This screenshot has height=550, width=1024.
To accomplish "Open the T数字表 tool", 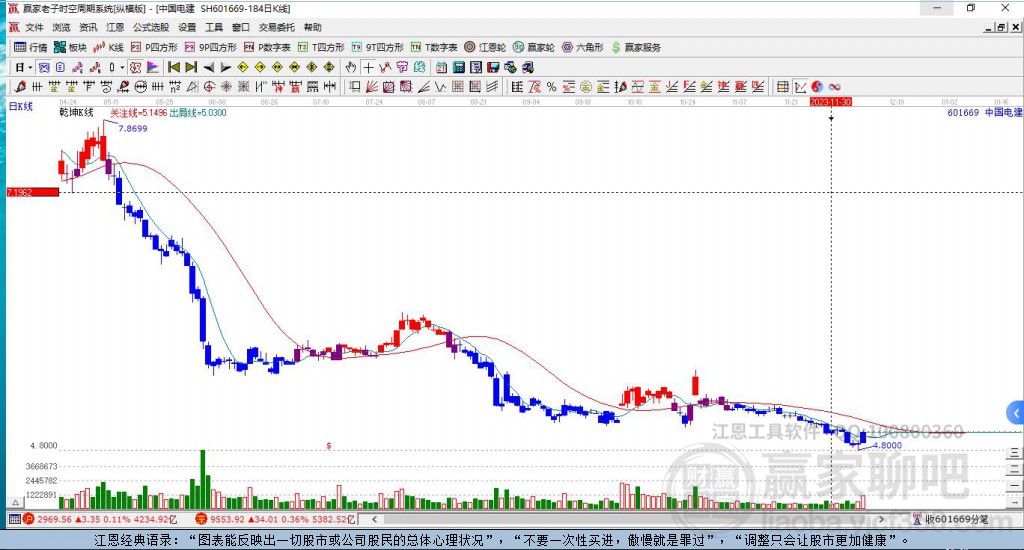I will pyautogui.click(x=434, y=47).
